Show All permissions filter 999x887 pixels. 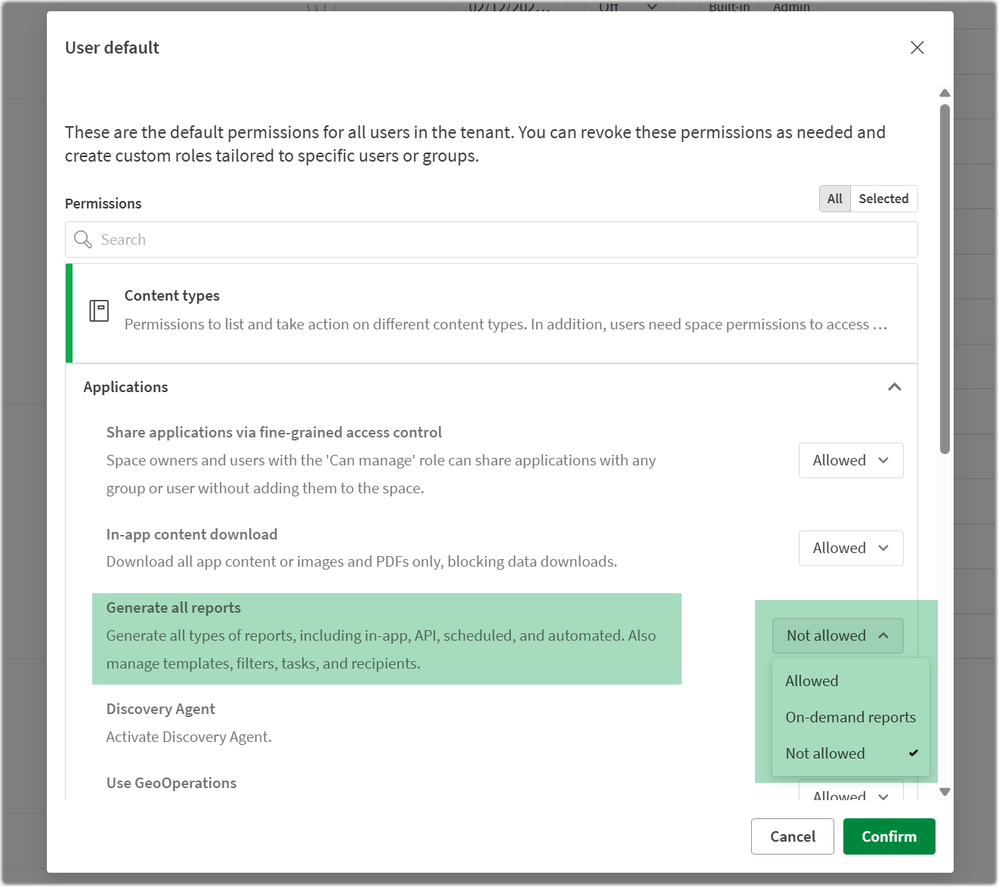point(835,199)
